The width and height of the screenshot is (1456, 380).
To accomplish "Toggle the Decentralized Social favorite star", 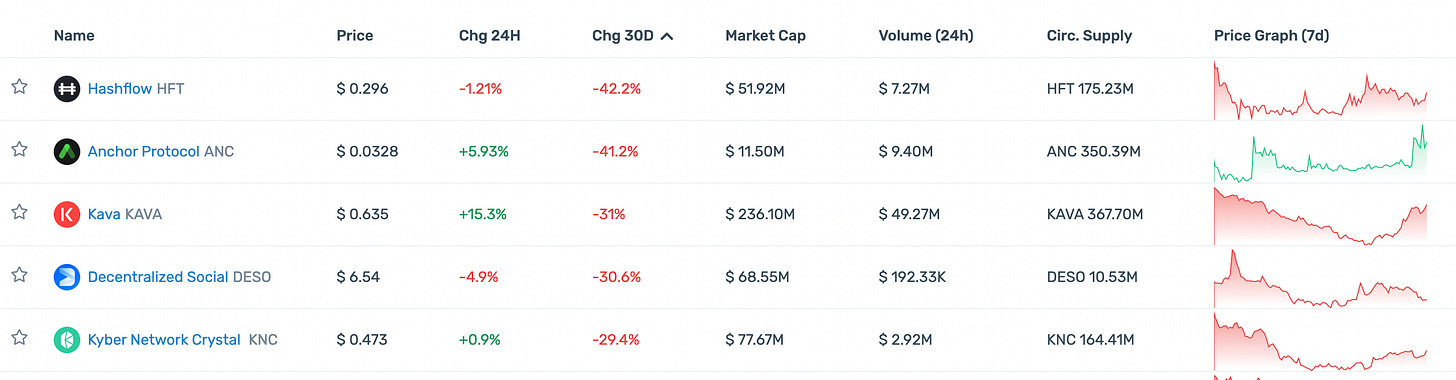I will click(19, 275).
